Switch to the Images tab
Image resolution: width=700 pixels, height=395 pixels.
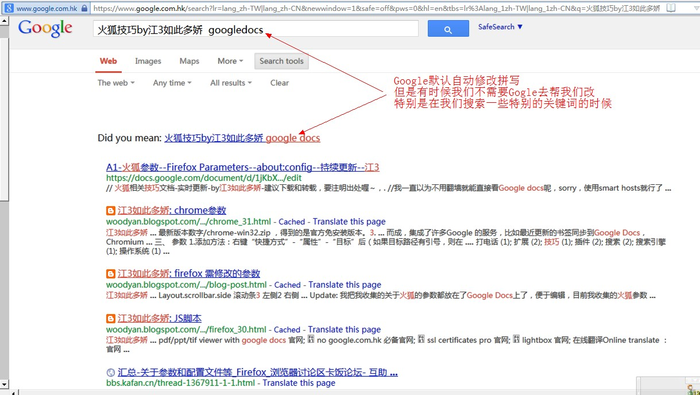148,61
